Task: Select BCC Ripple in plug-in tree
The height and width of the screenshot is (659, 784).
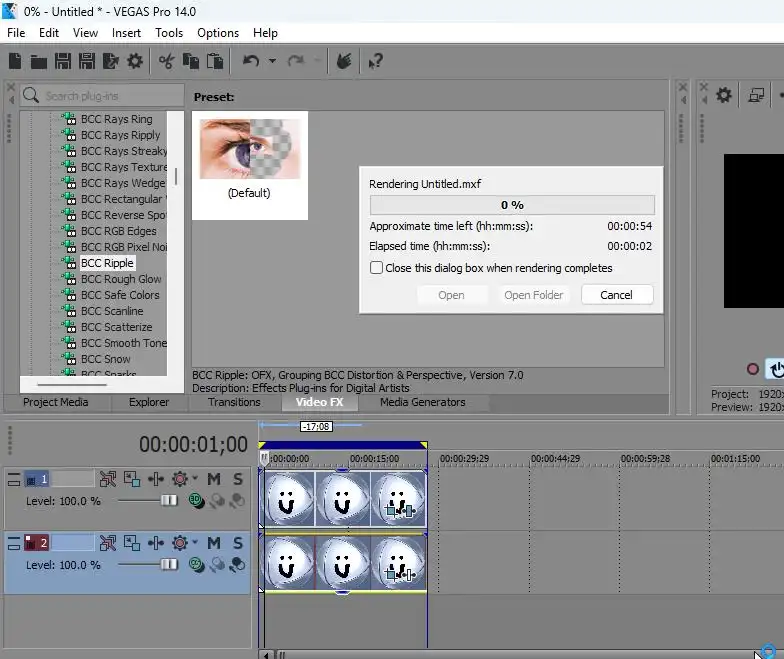Action: 107,263
